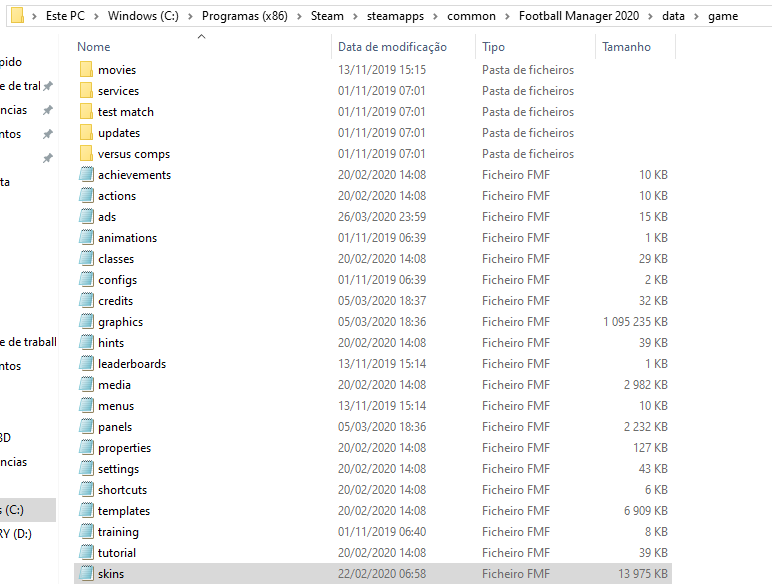Viewport: 772px width, 584px height.
Task: Select the settings FMF file icon
Action: coord(86,469)
